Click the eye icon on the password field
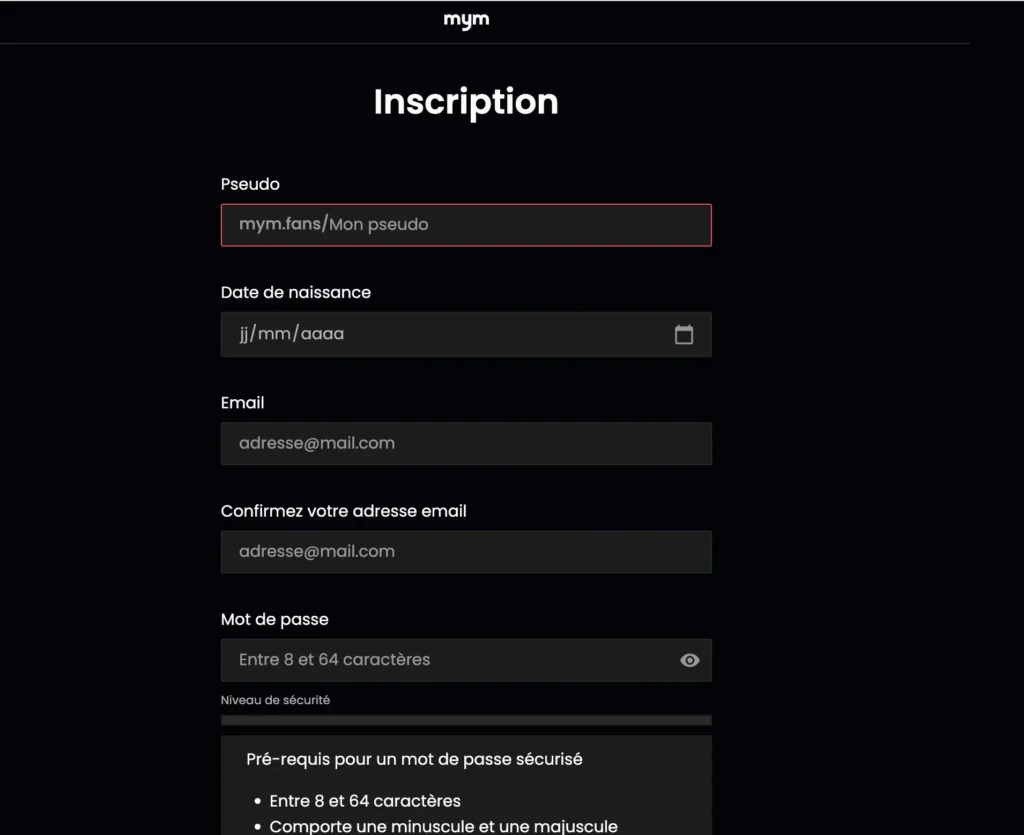Viewport: 1024px width, 835px height. [x=689, y=660]
